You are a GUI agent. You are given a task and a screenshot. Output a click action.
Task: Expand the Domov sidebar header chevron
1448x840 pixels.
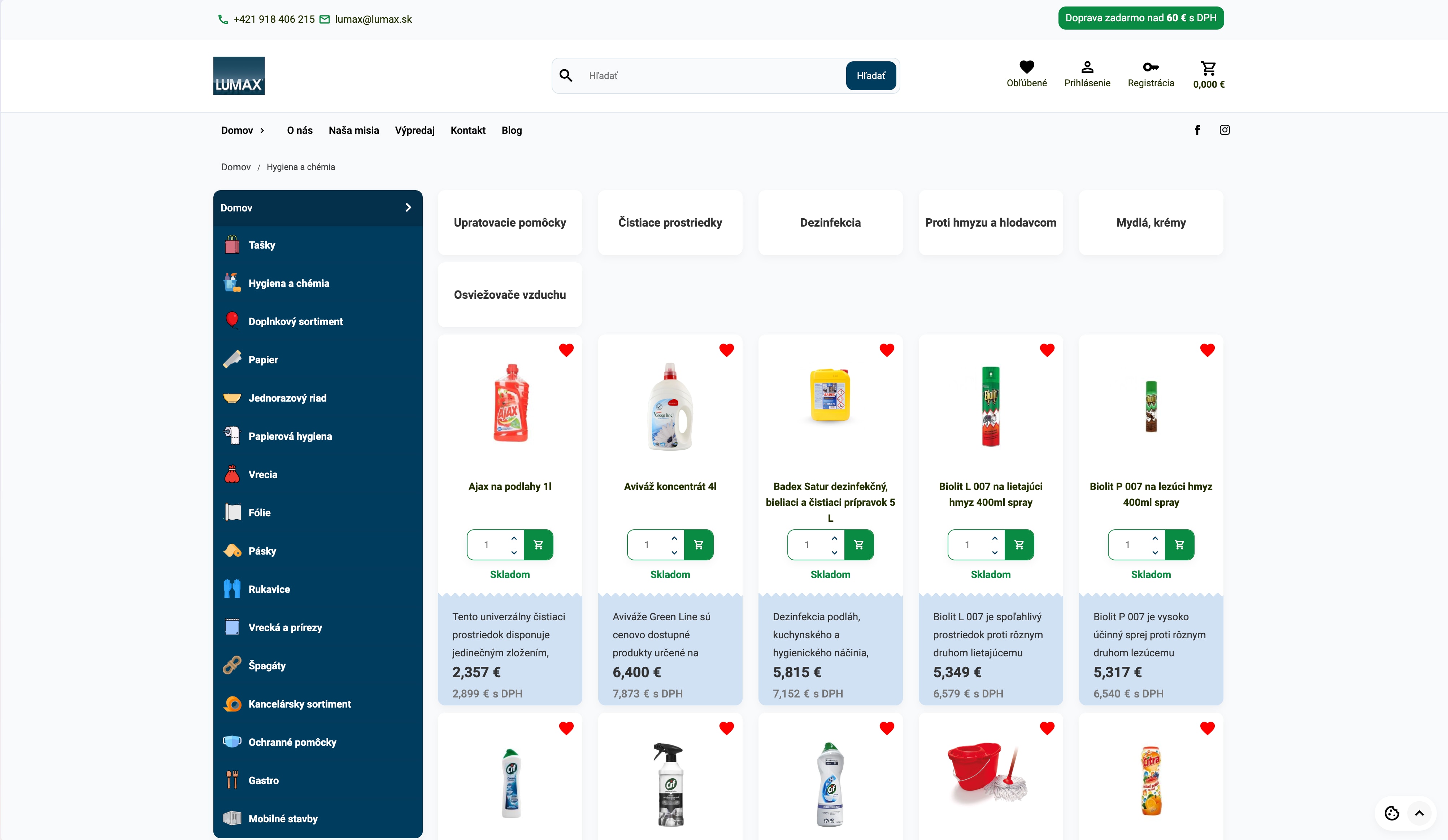tap(408, 207)
